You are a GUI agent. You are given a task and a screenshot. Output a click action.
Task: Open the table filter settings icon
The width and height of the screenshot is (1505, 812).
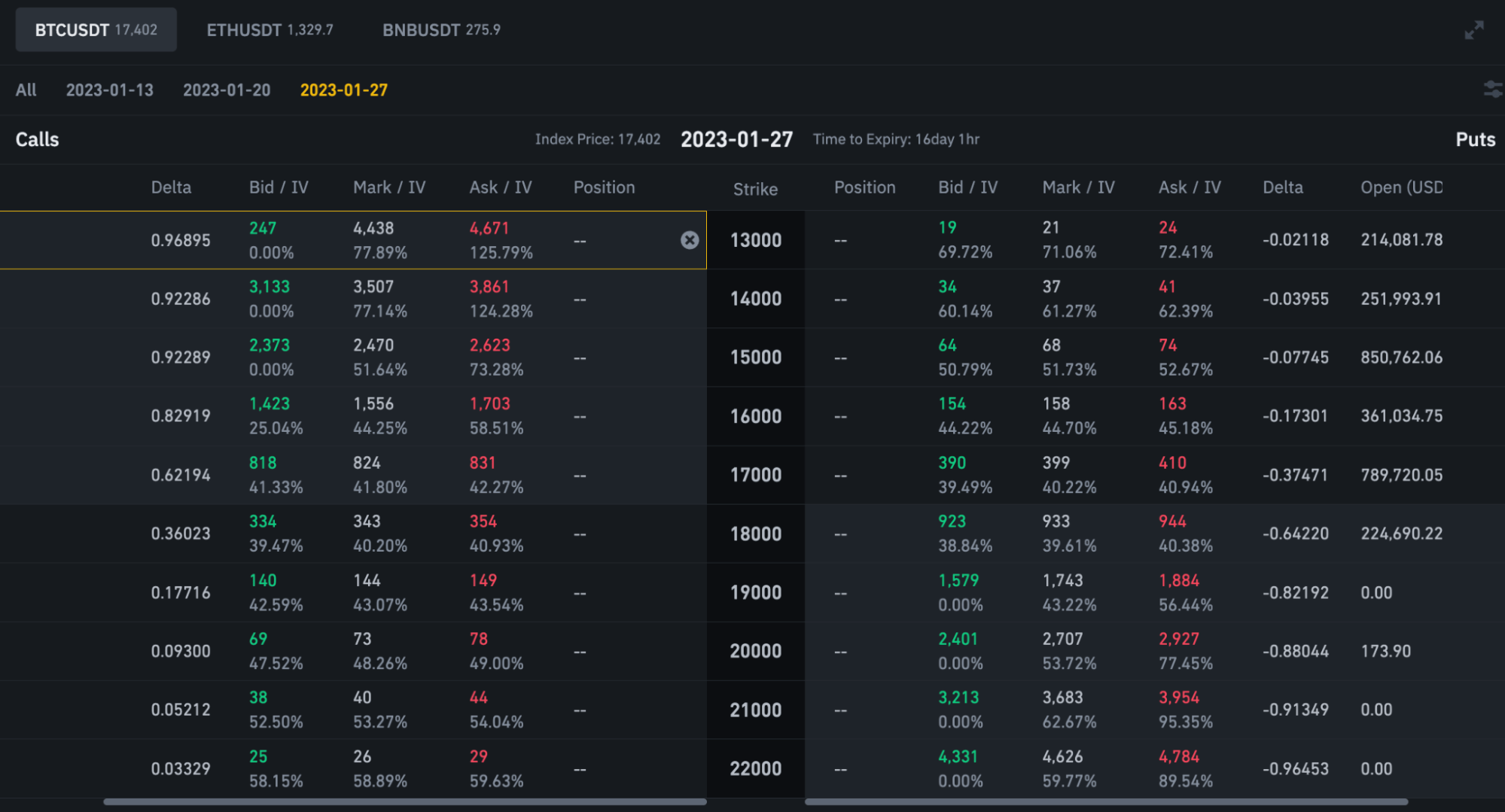(x=1492, y=90)
